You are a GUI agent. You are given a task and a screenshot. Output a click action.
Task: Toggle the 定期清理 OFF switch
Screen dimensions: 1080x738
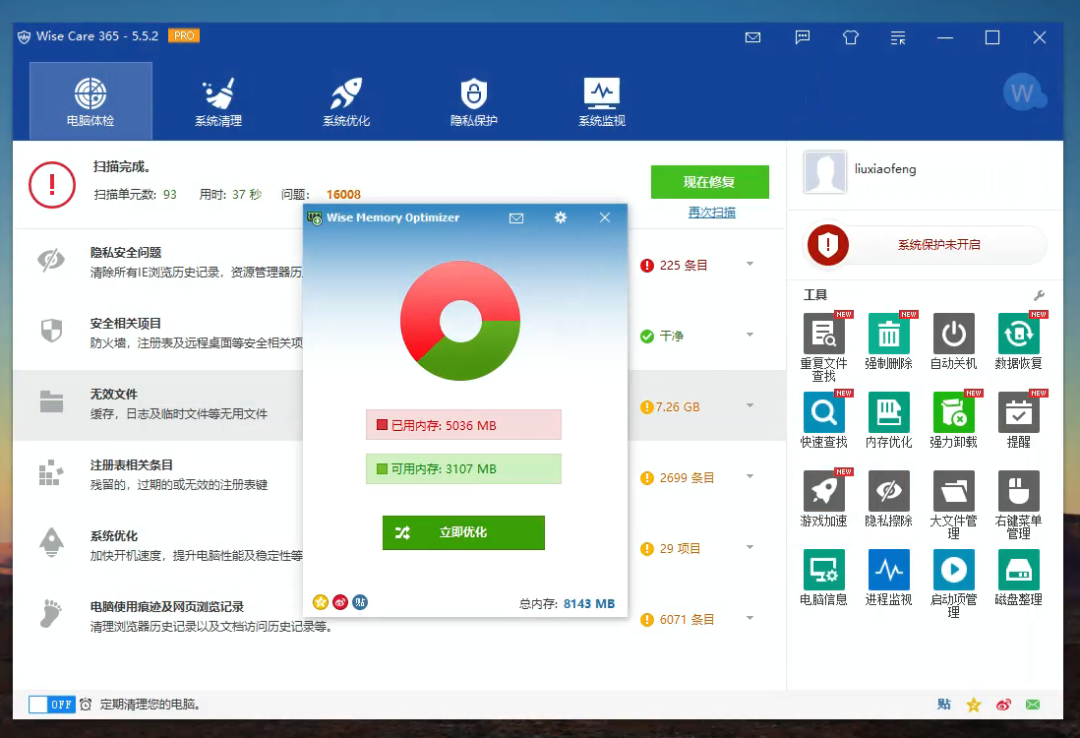(x=52, y=704)
